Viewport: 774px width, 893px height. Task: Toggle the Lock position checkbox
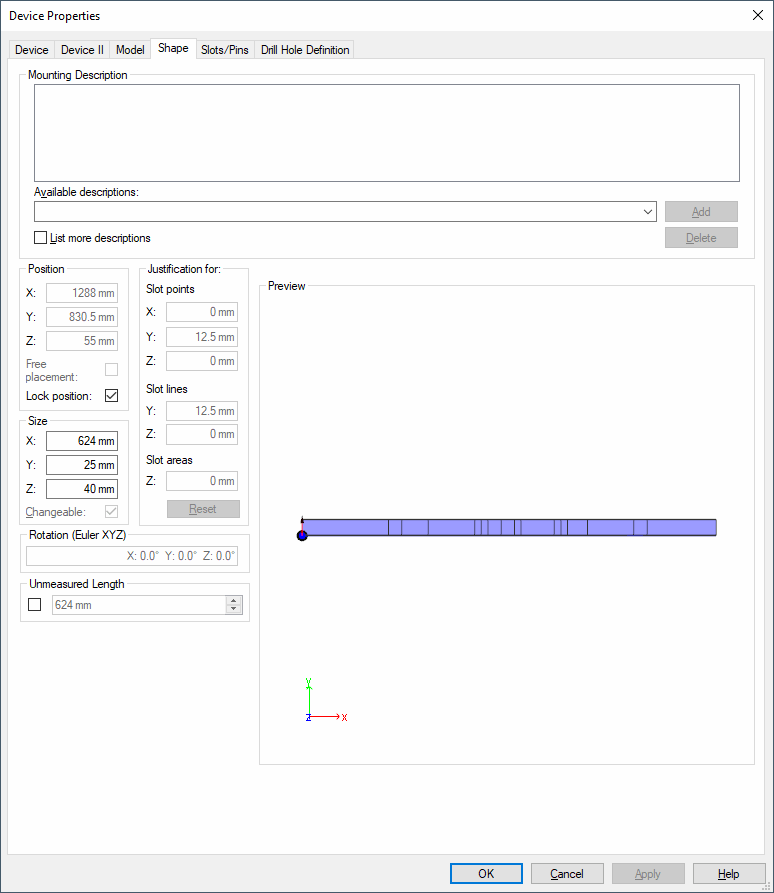[x=111, y=396]
